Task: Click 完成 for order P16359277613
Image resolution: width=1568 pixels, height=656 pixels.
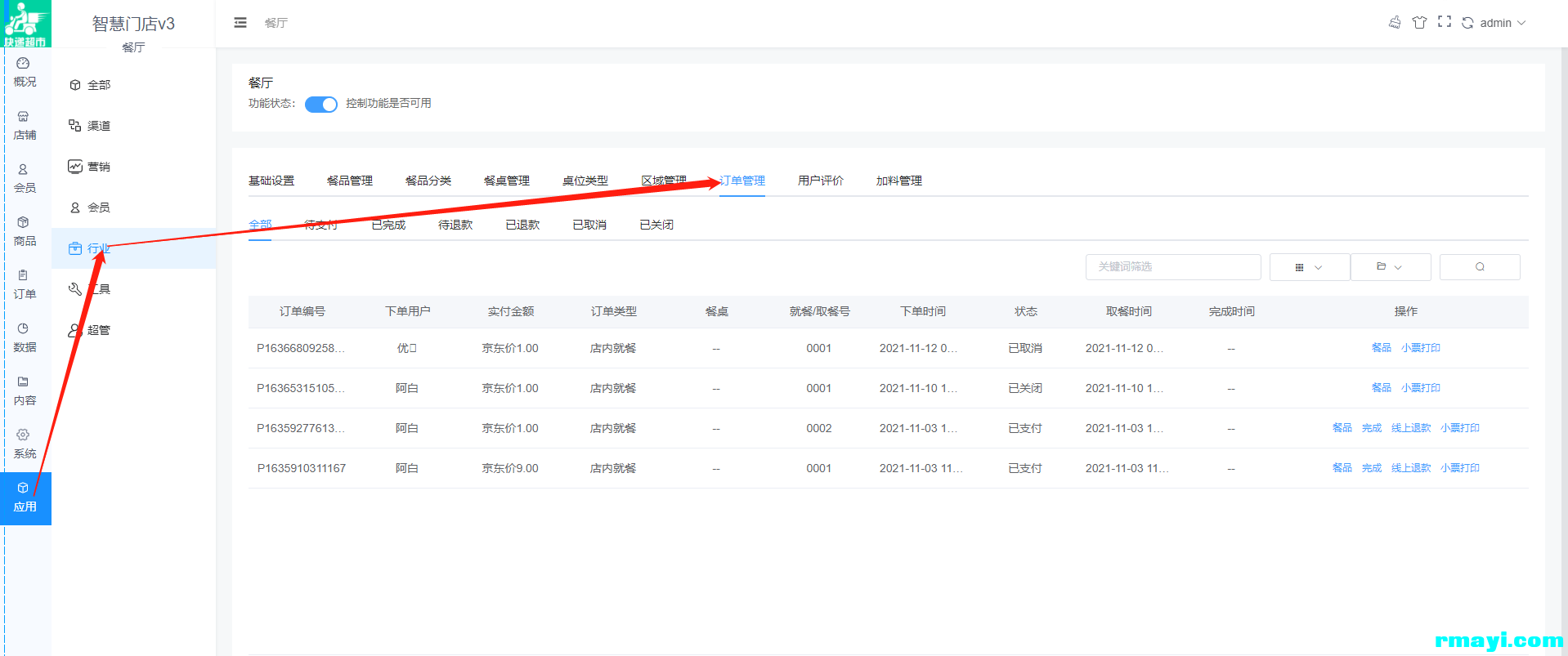Action: [x=1372, y=428]
